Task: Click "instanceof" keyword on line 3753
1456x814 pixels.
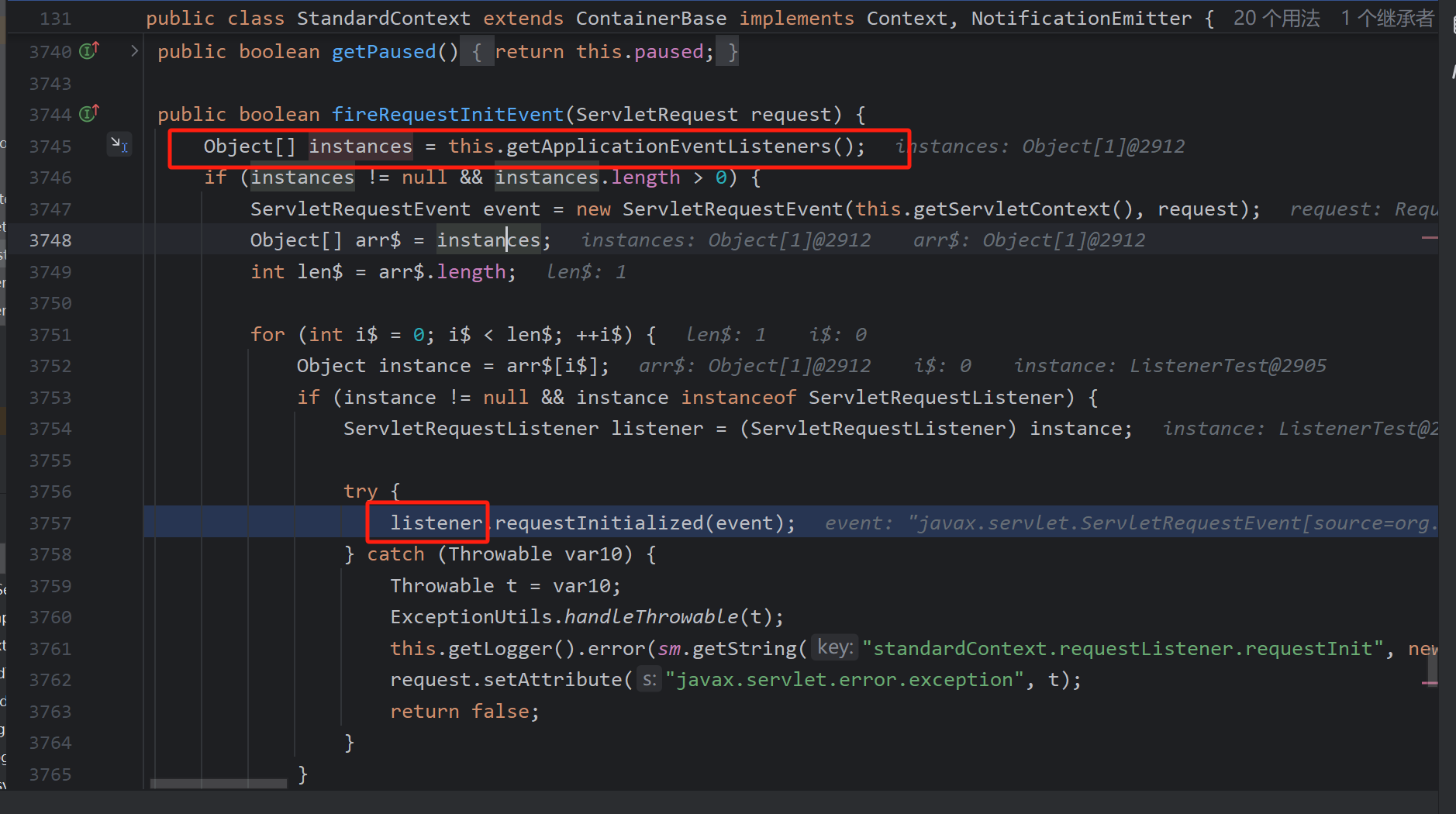Action: tap(738, 398)
